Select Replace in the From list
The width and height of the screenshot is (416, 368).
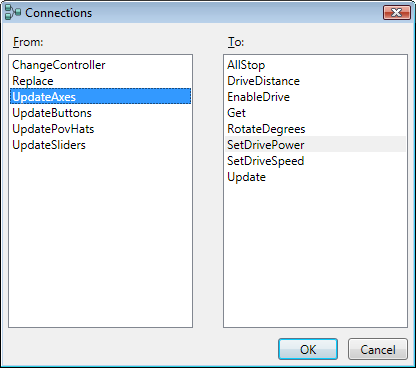pyautogui.click(x=100, y=81)
